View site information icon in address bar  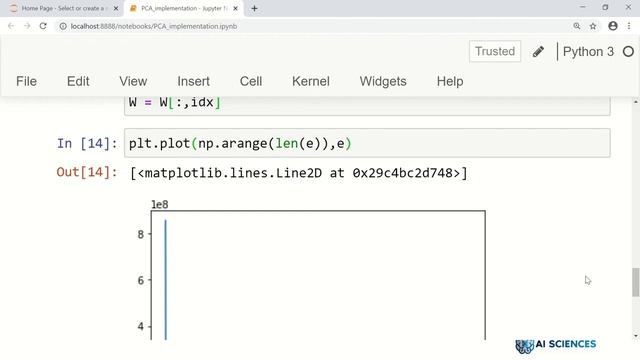coord(63,26)
